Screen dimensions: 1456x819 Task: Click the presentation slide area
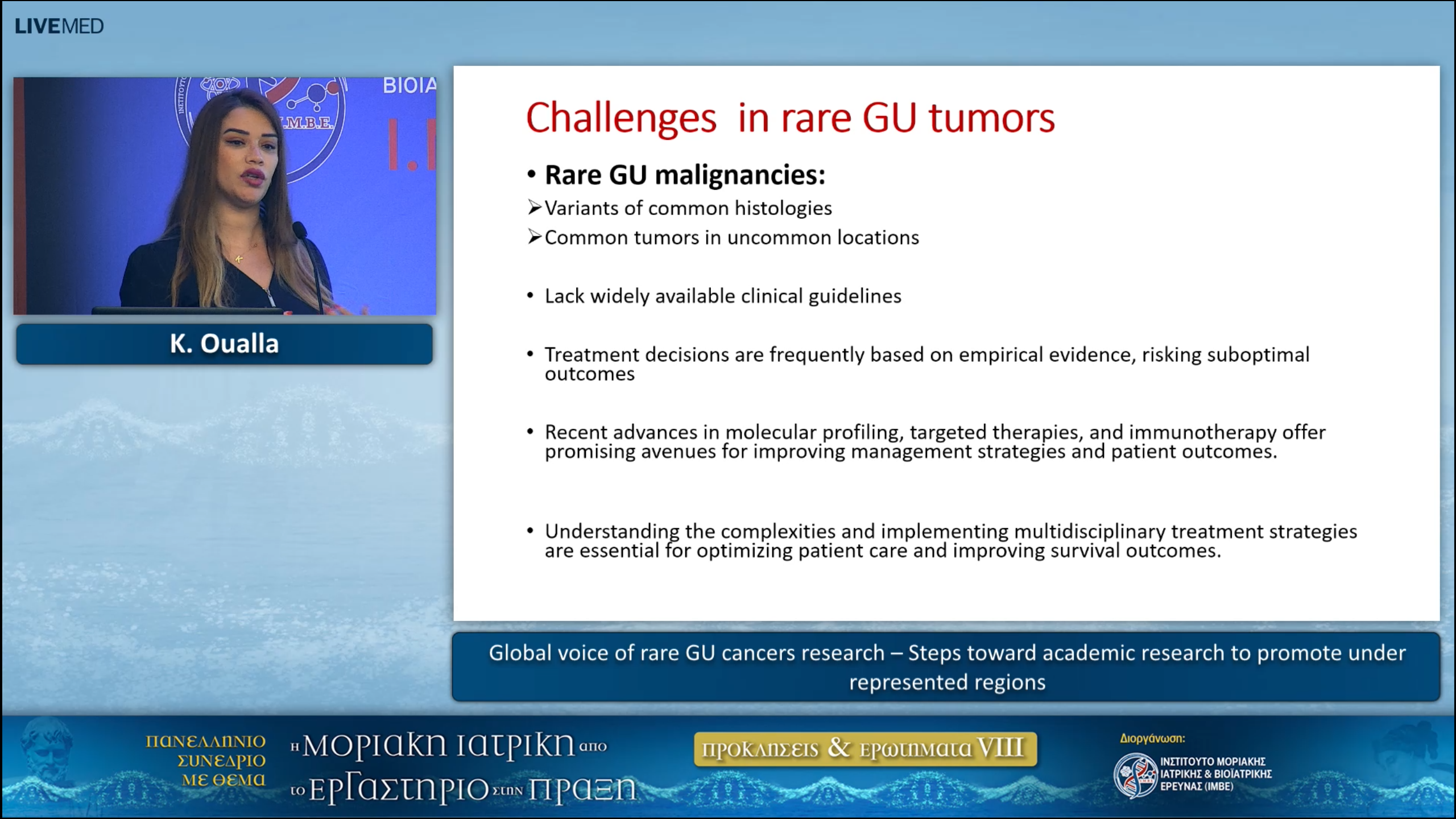pyautogui.click(x=946, y=344)
